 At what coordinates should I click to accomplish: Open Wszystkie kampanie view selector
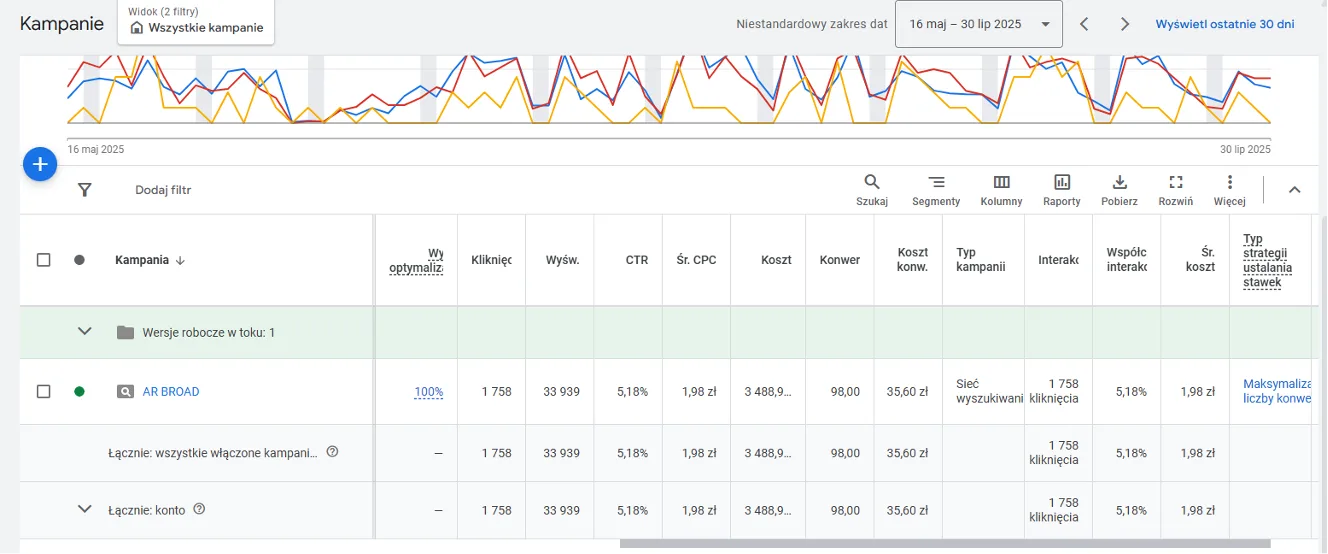pyautogui.click(x=196, y=22)
